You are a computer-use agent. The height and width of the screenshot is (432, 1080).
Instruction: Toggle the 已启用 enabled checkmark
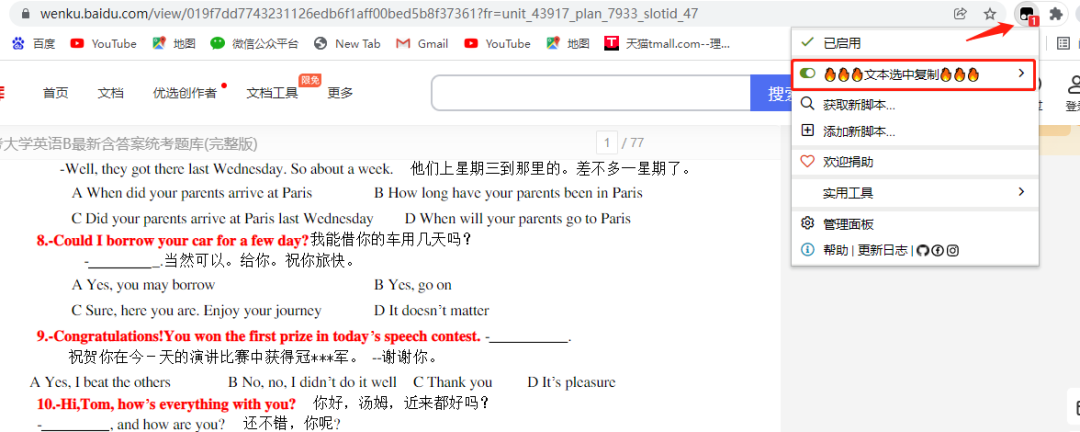pos(808,43)
